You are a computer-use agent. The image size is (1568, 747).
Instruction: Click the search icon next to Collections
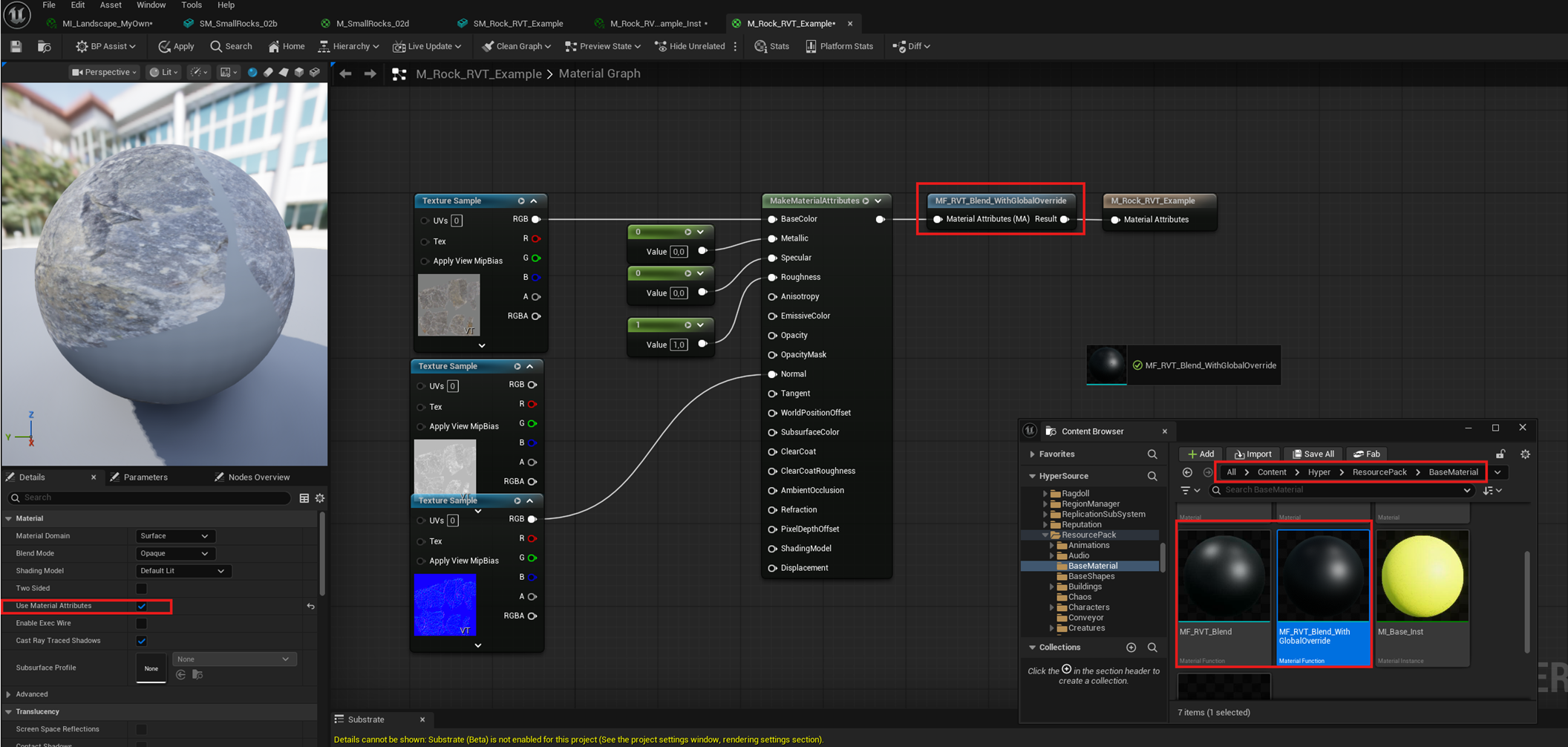click(1152, 647)
